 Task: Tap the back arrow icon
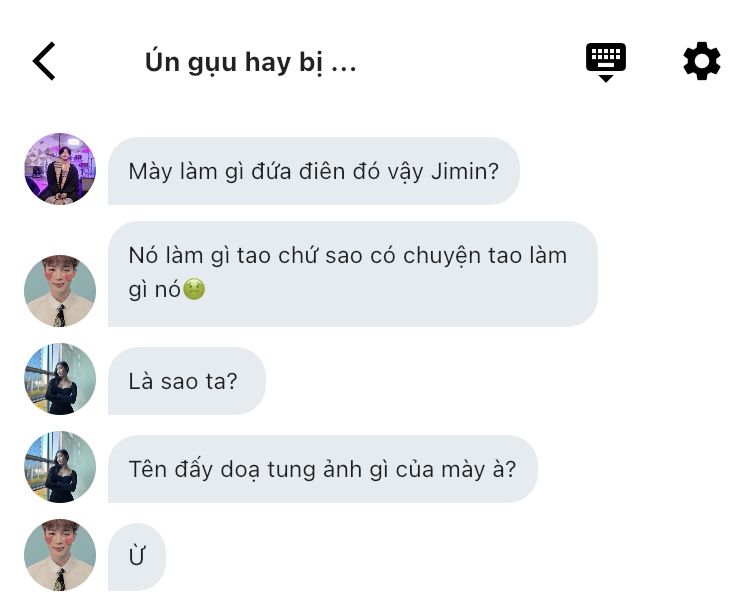point(44,61)
